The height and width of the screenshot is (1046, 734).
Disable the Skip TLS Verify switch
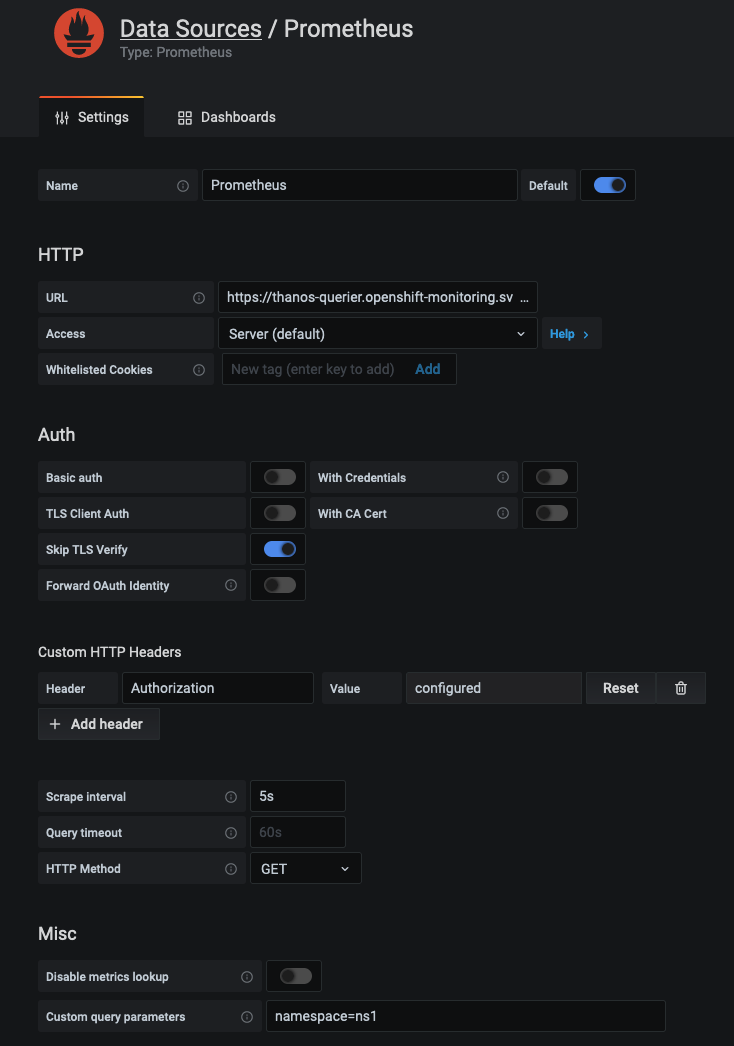[x=280, y=550]
